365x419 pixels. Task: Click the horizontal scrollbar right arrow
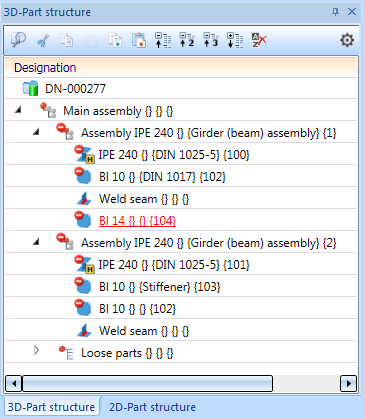click(348, 383)
